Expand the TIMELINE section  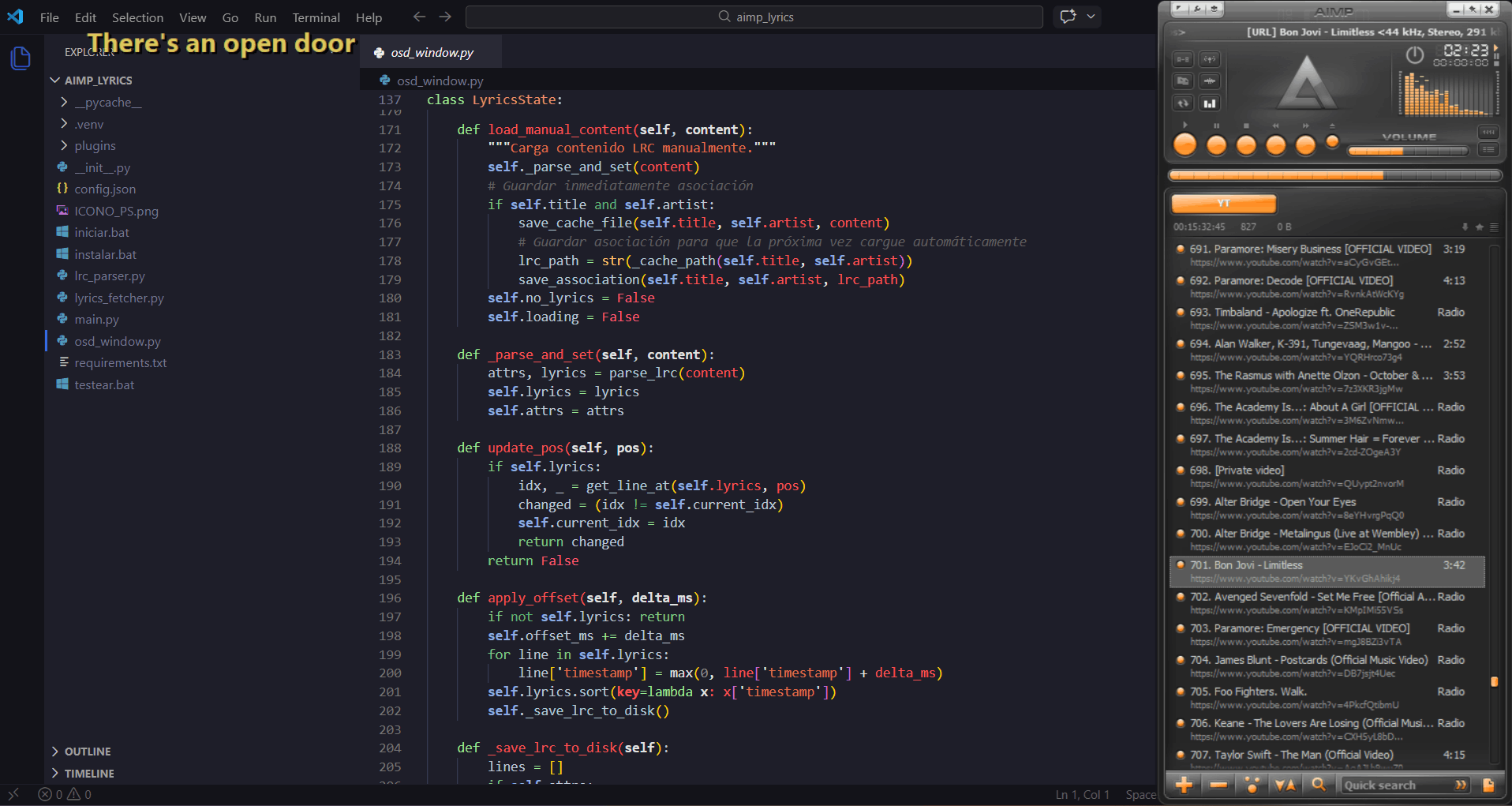coord(88,774)
